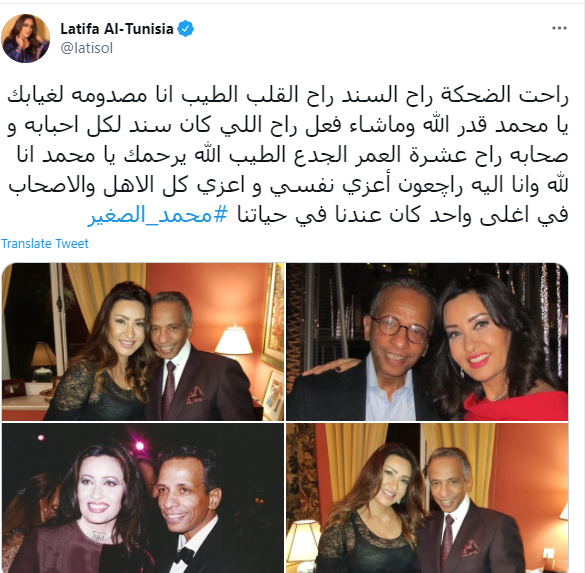Click the text في اغلى واحد كان عندنا

(403, 216)
